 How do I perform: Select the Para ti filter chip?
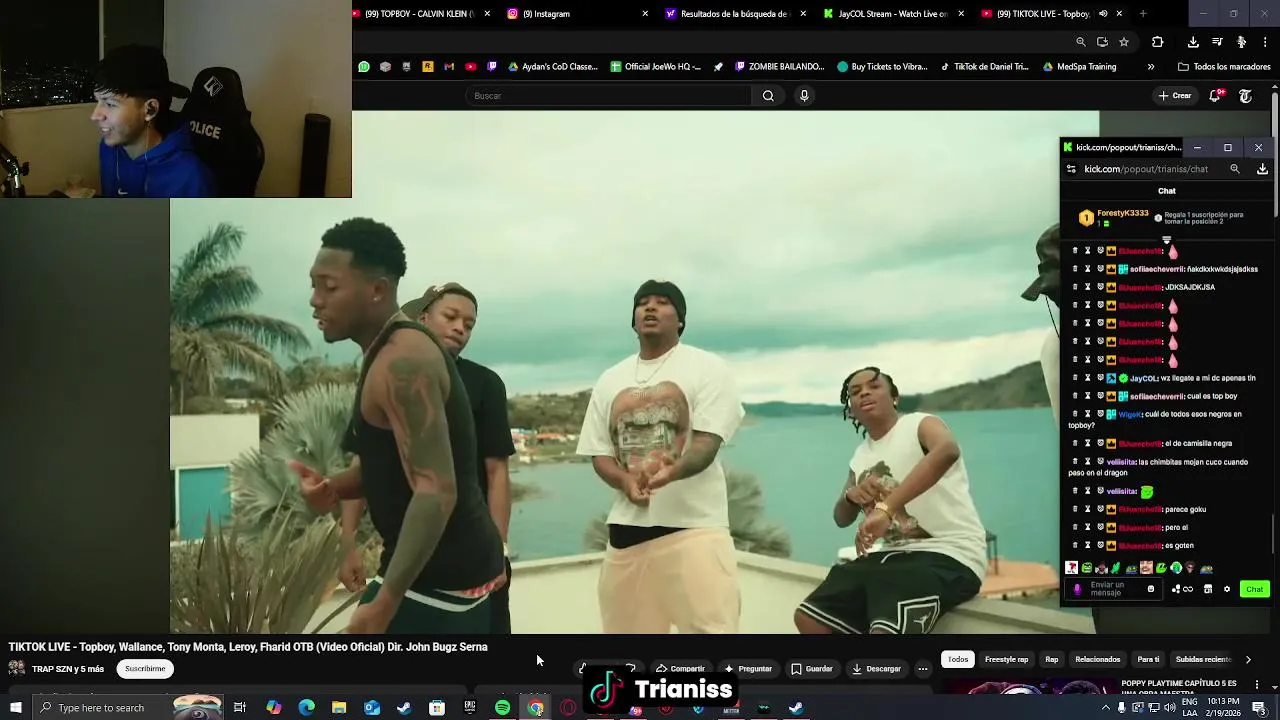(x=1148, y=660)
